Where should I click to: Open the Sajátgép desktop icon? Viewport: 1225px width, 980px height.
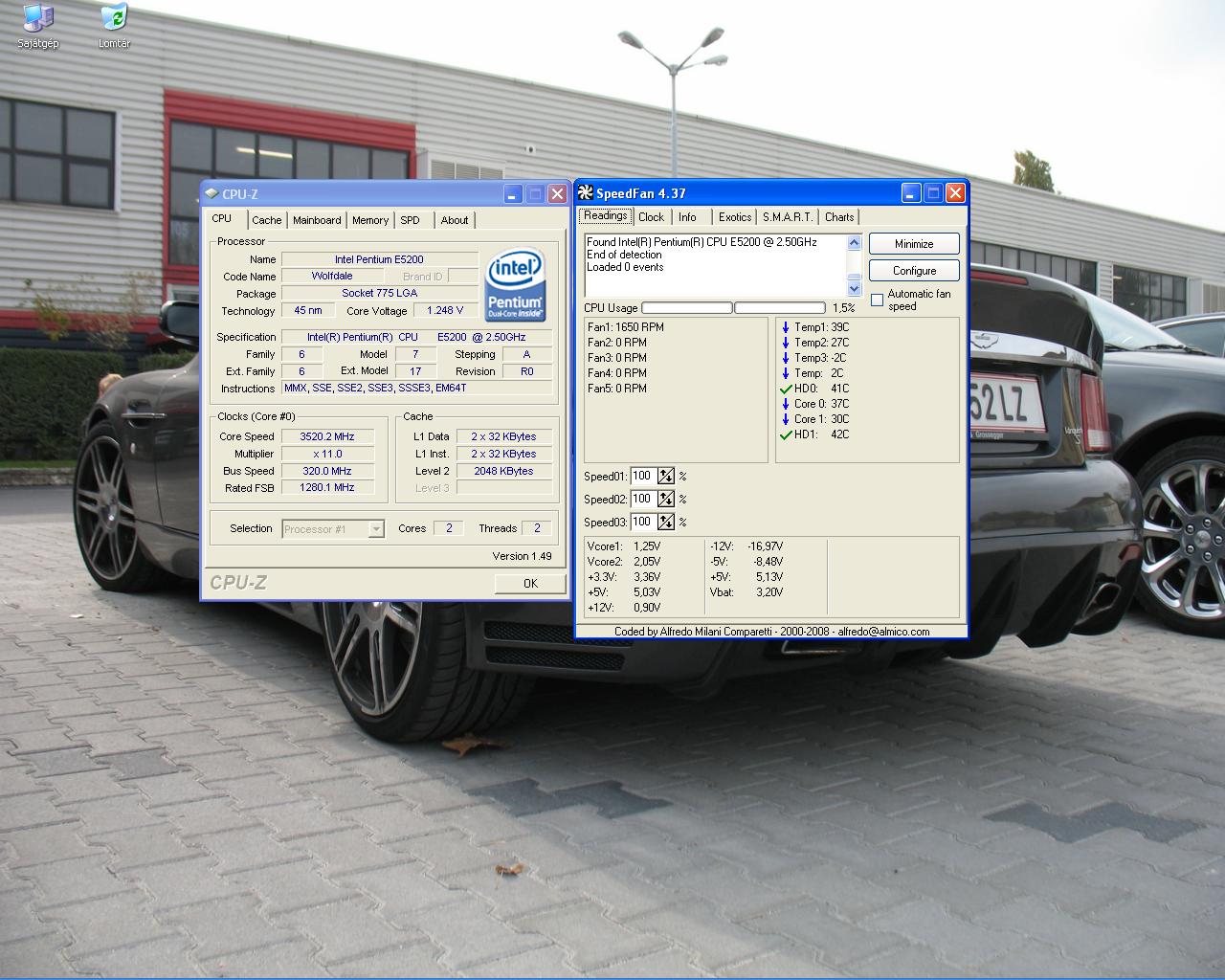[37, 26]
